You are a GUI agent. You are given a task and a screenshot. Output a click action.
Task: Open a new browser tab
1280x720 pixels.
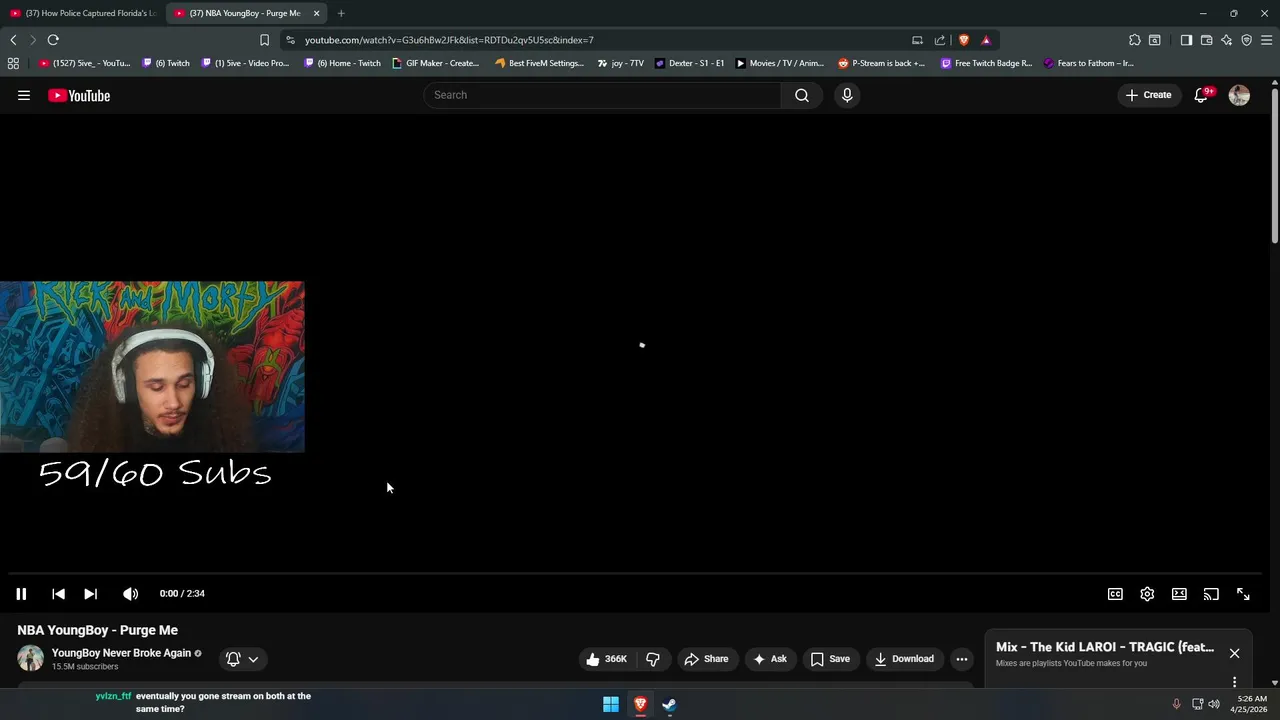click(x=341, y=13)
